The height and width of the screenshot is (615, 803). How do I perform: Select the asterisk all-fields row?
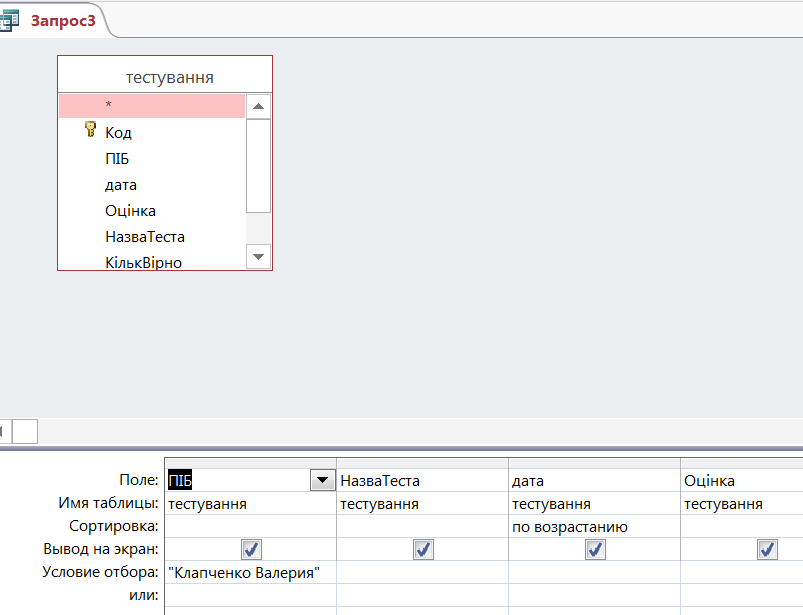[150, 105]
